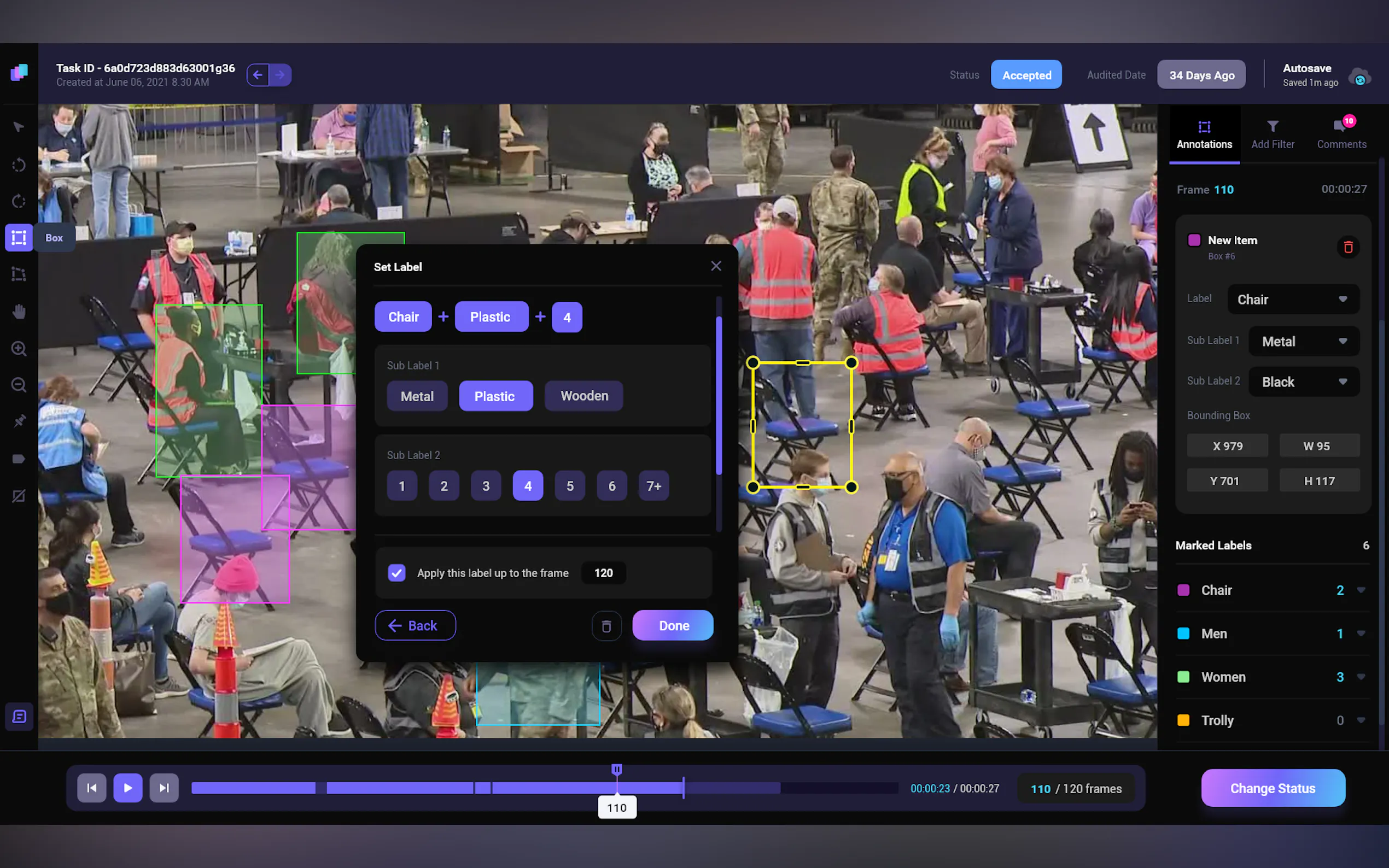This screenshot has width=1389, height=868.
Task: Click the zoom in magnifier icon
Action: [x=19, y=349]
